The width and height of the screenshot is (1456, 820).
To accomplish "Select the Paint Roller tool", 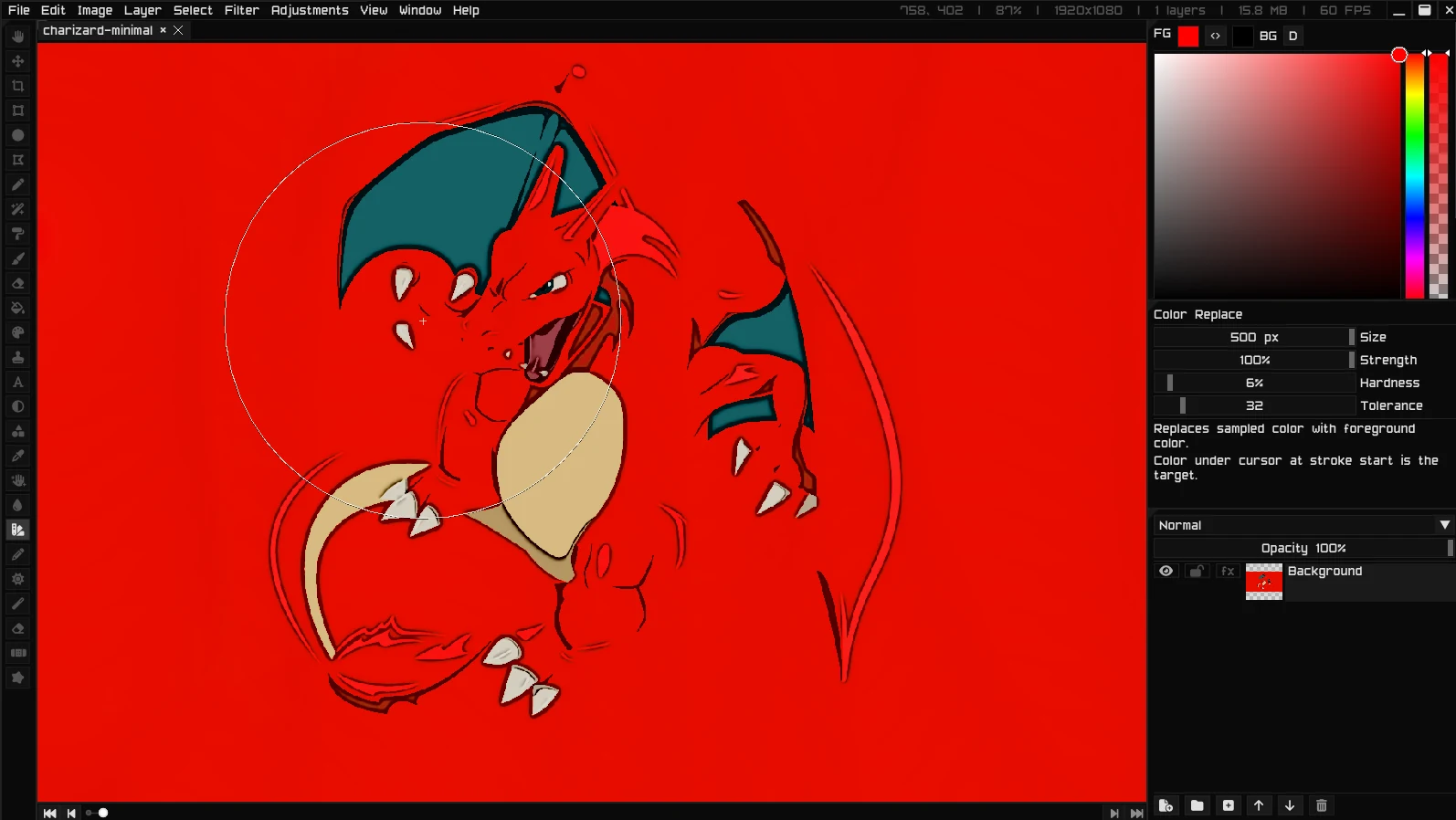I will (x=17, y=234).
